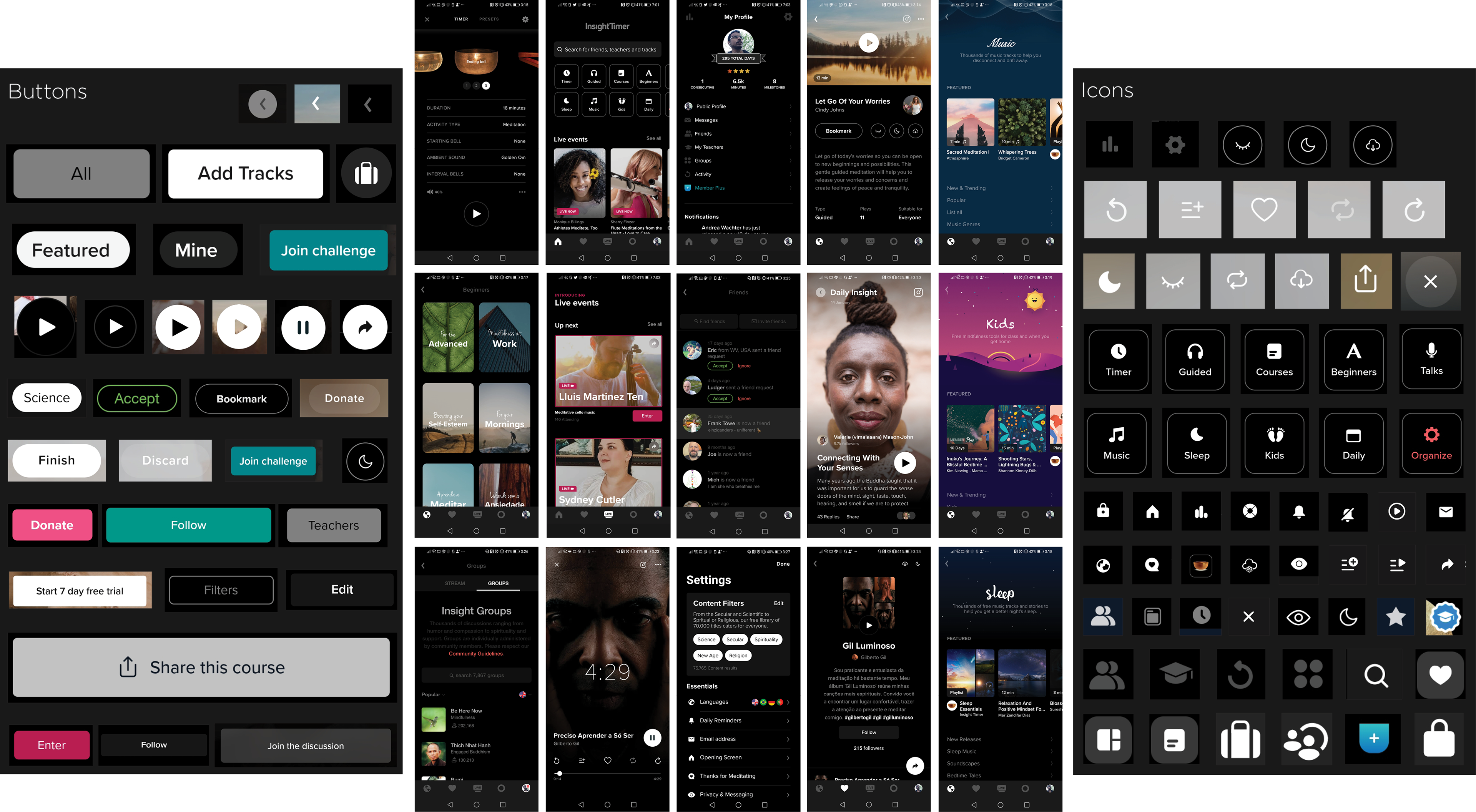The image size is (1476, 812).
Task: Toggle the Religion content filter in Settings
Action: click(738, 656)
